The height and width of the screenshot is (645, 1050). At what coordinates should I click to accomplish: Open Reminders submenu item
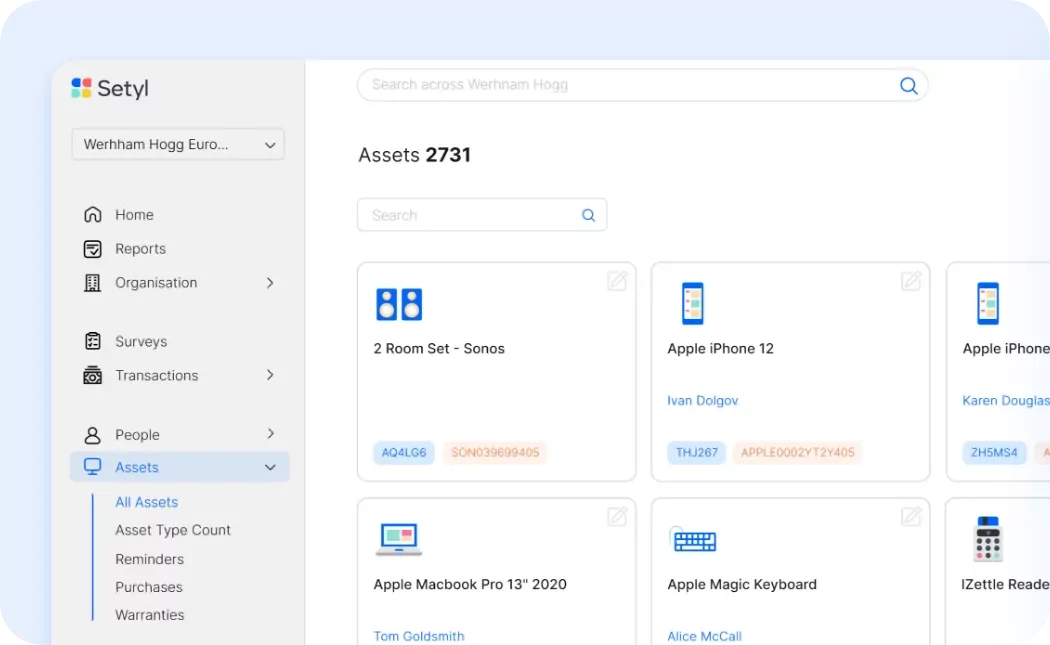[x=149, y=559]
